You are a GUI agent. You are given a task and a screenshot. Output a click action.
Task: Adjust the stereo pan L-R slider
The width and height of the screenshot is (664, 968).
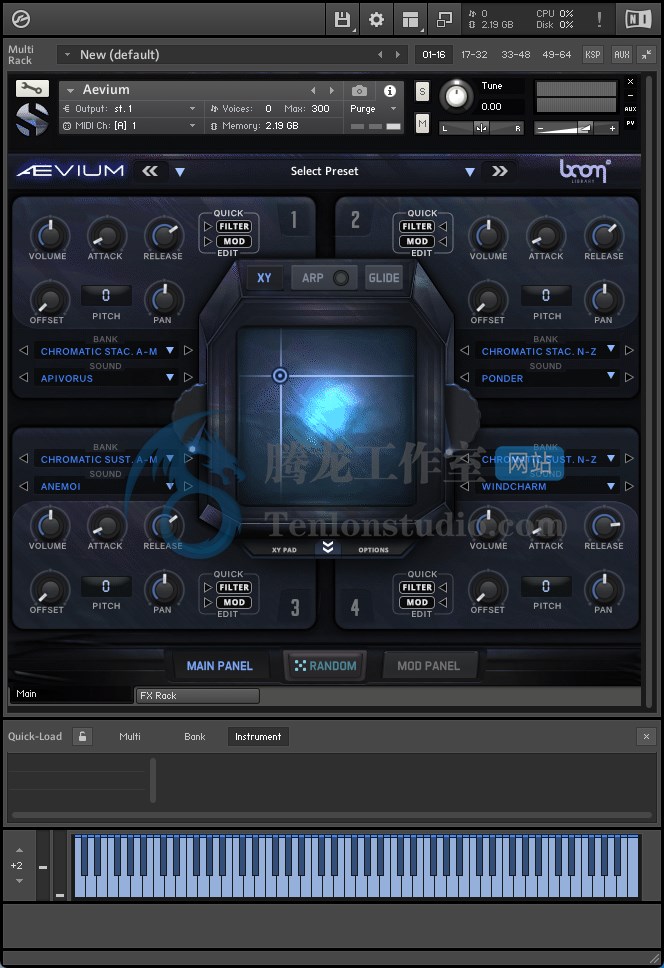(x=481, y=128)
